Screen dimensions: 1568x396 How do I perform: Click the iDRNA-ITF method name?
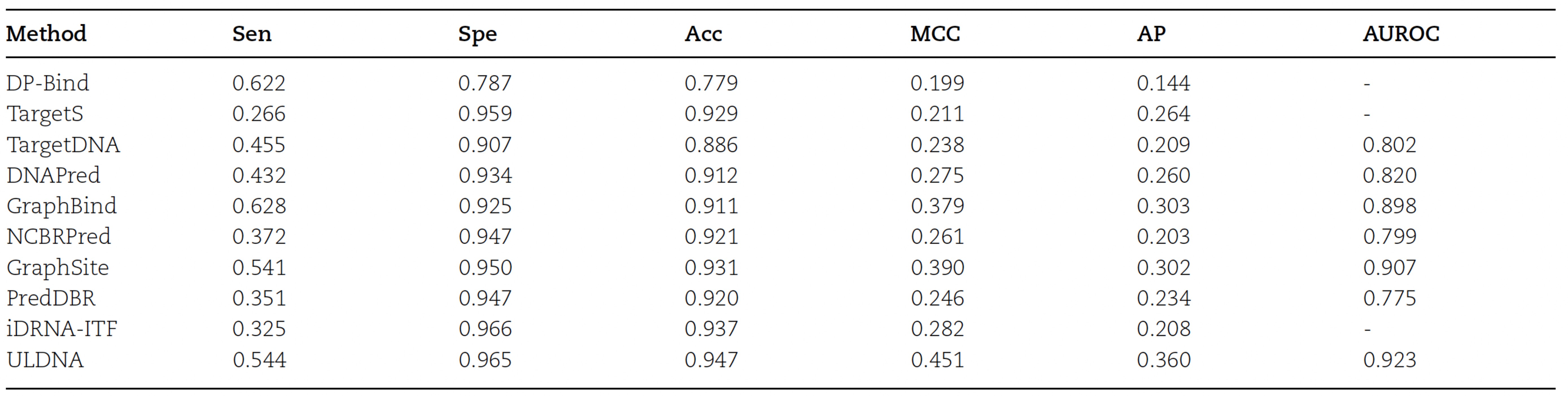[62, 329]
